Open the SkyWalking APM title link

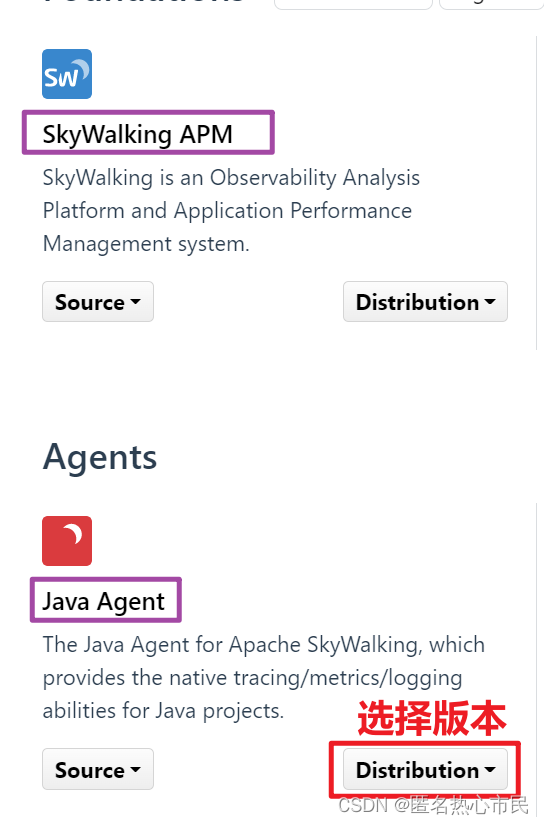(137, 134)
